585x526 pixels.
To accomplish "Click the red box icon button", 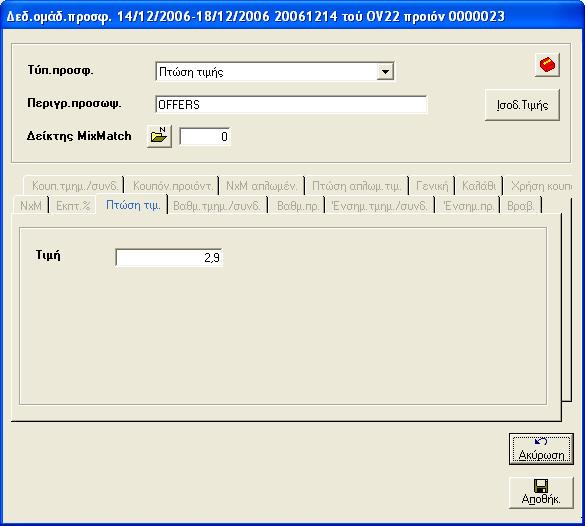I will point(547,65).
